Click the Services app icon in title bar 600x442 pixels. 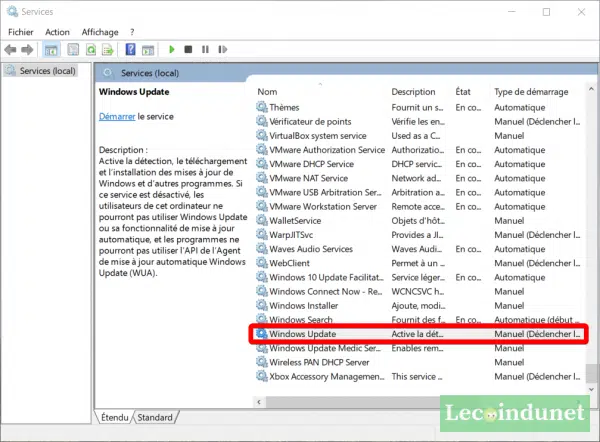(x=12, y=11)
